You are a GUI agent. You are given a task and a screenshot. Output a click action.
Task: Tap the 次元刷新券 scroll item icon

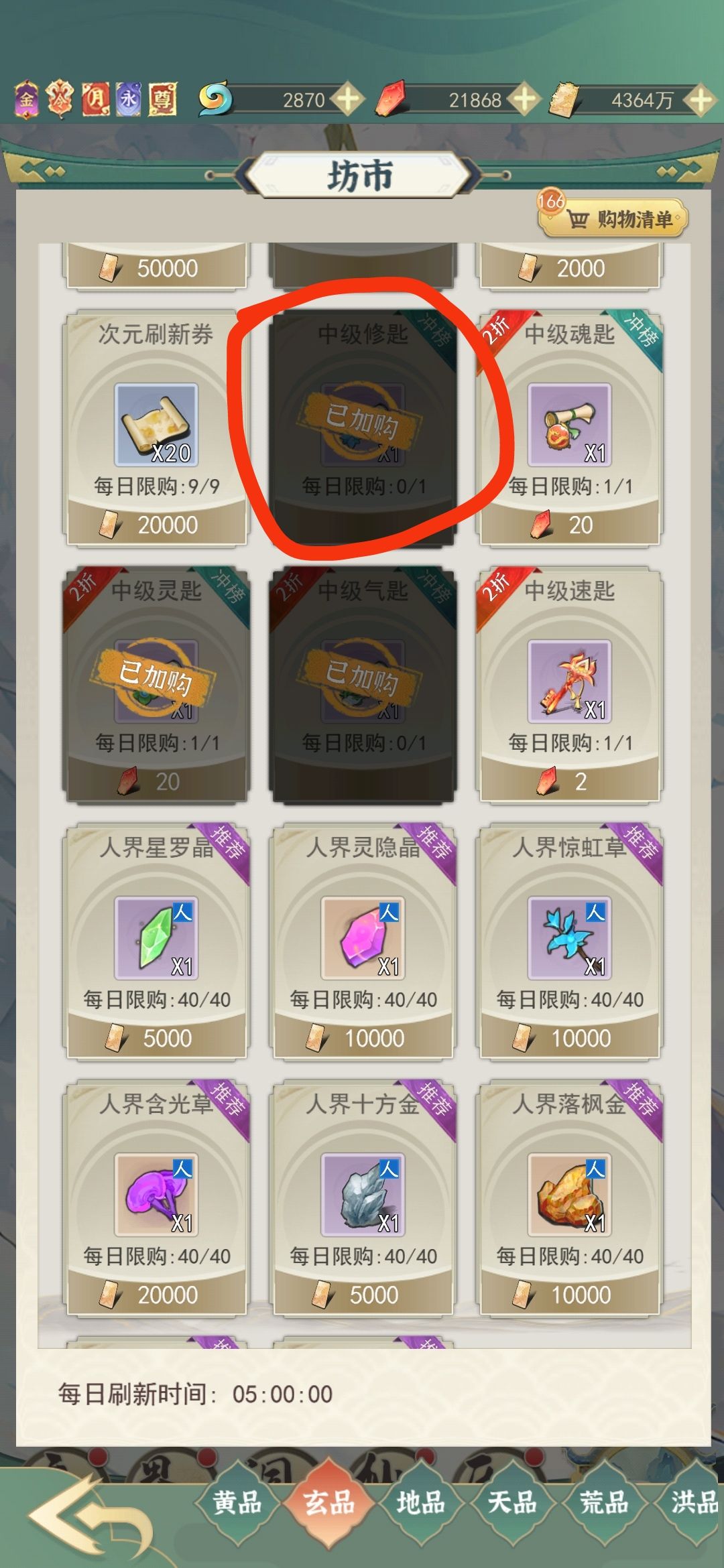(156, 425)
